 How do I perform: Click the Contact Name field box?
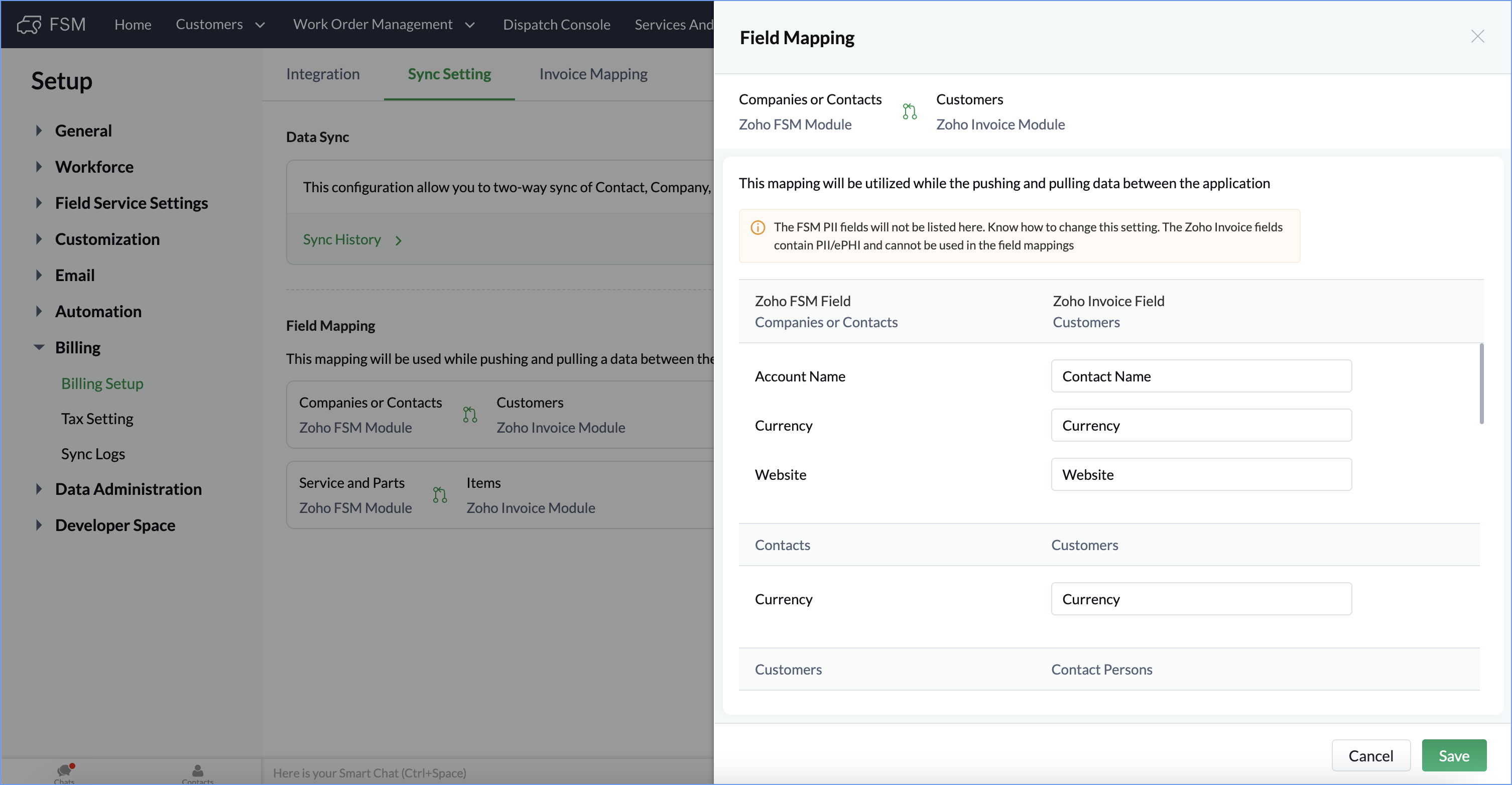click(1201, 376)
